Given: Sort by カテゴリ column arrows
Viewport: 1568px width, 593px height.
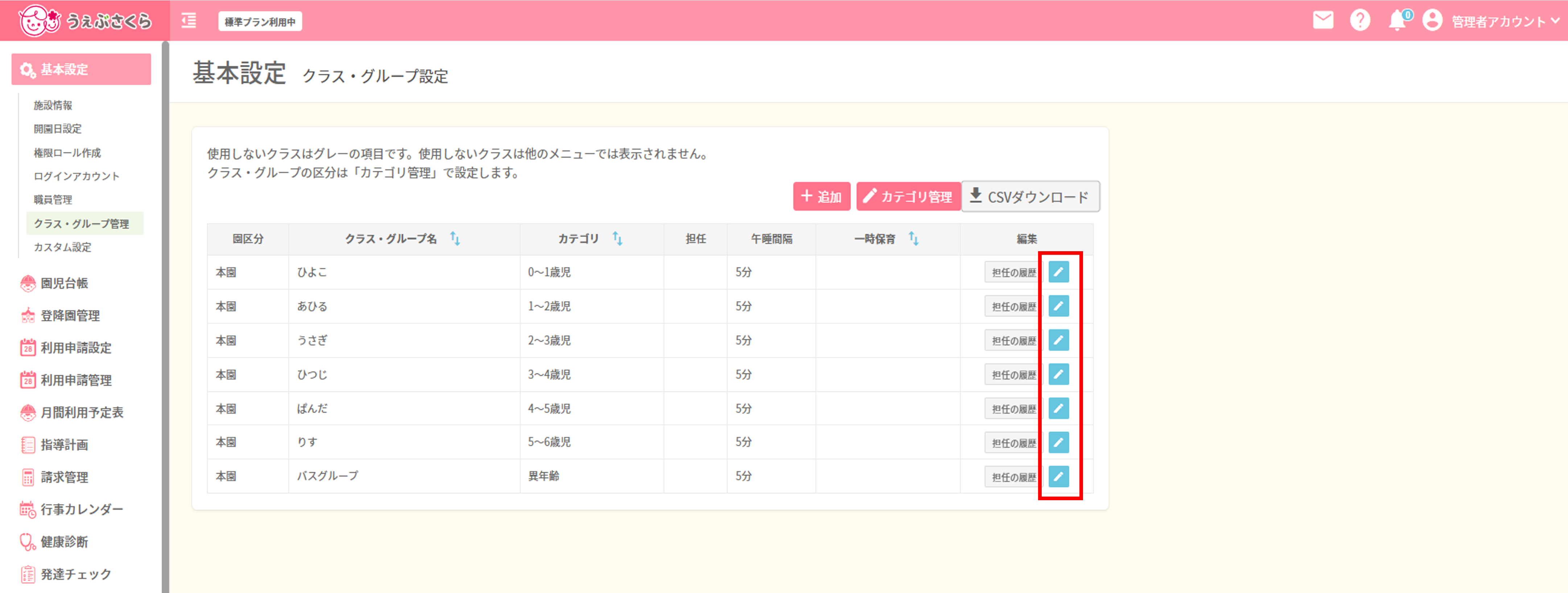Looking at the screenshot, I should 617,239.
